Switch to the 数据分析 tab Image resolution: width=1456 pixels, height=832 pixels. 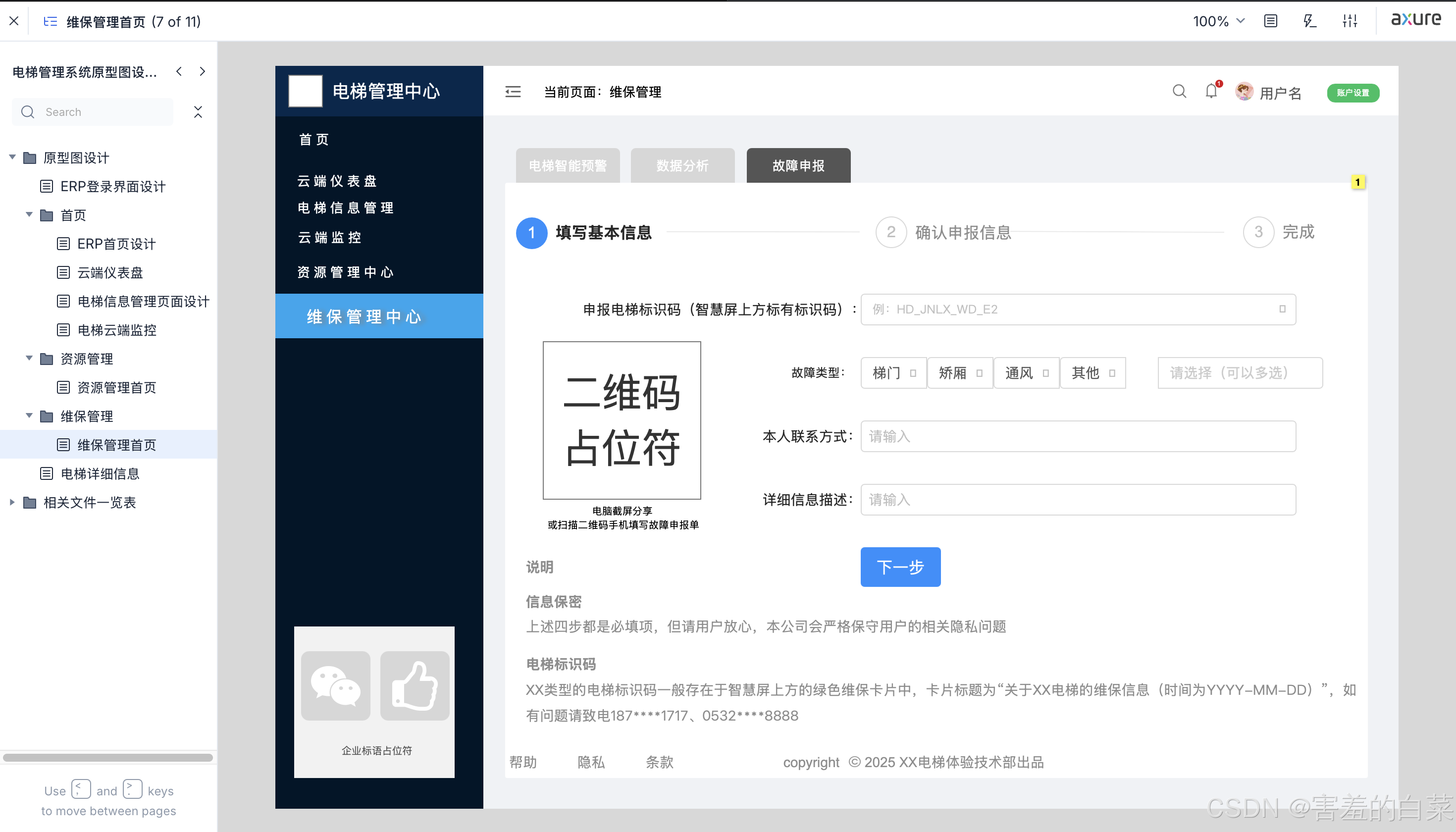click(x=682, y=166)
